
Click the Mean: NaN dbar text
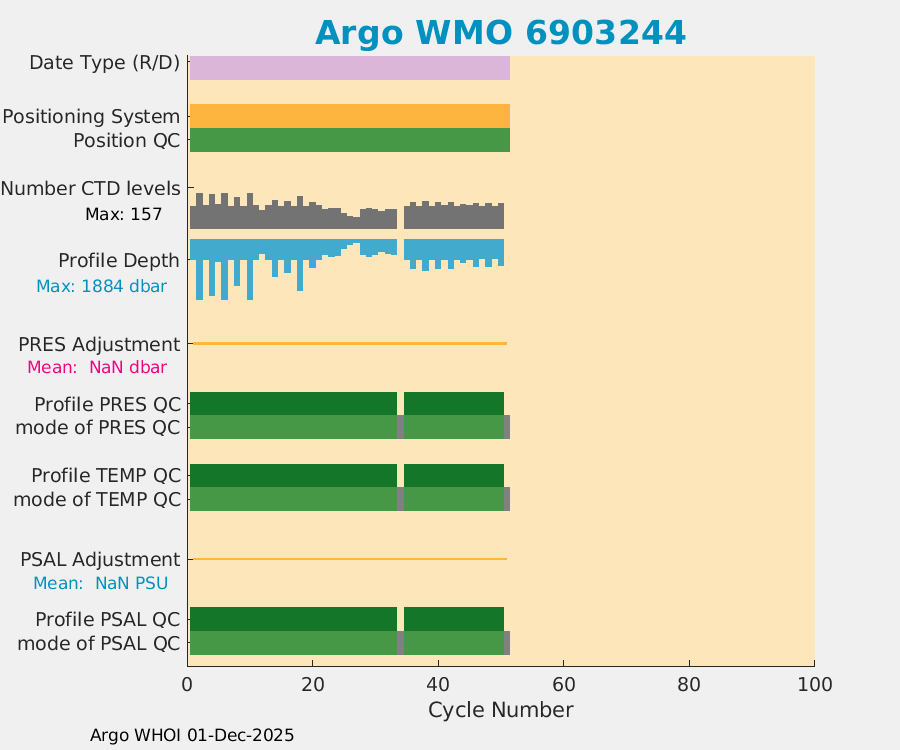tap(96, 367)
